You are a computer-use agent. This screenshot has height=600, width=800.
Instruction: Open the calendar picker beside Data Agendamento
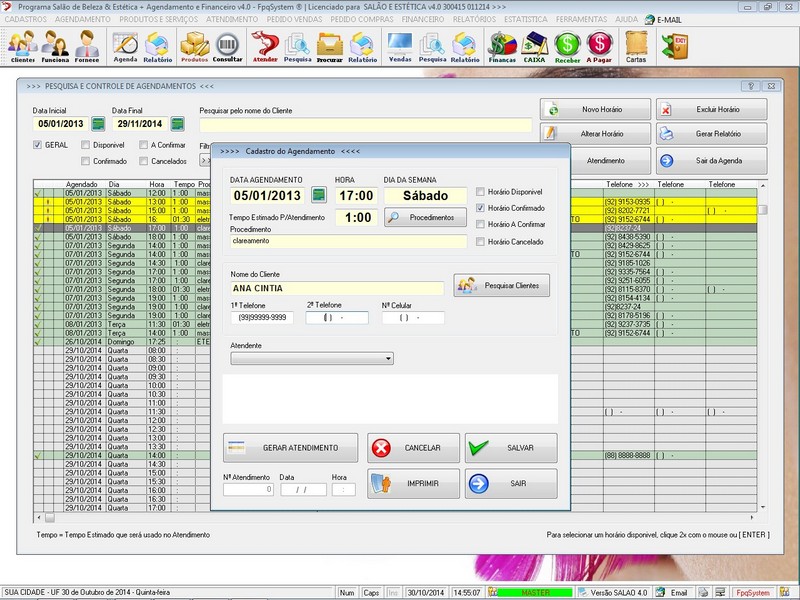coord(319,196)
